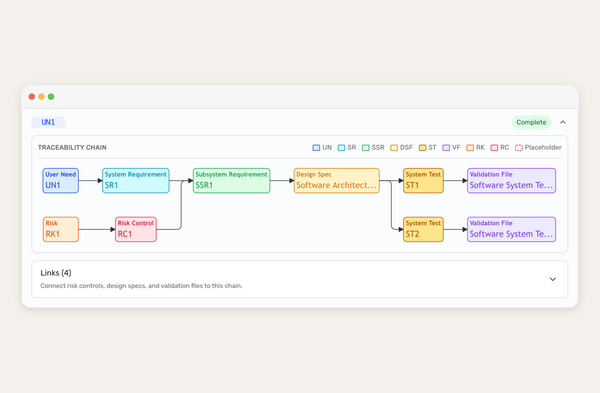Click the red close window dot
Screen dimensions: 600x393
click(32, 96)
